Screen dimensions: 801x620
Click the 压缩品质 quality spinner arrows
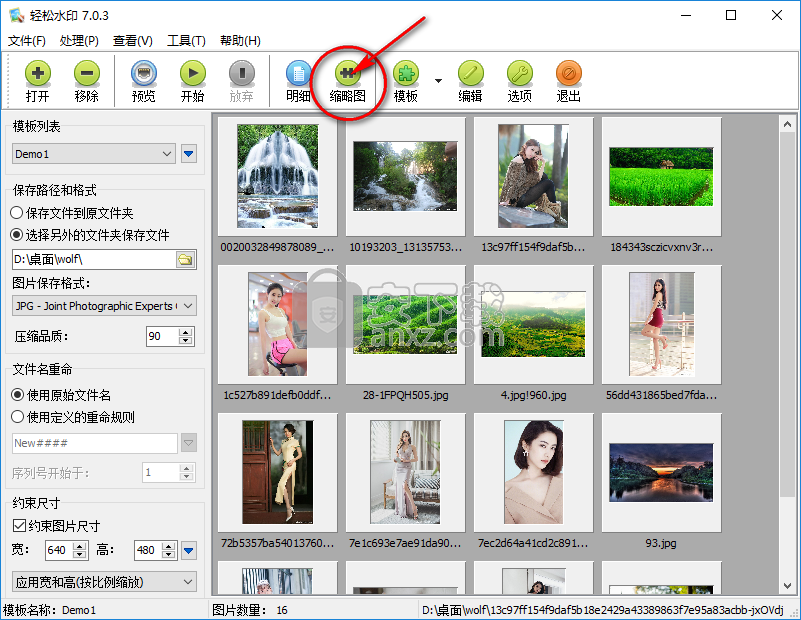[x=186, y=336]
